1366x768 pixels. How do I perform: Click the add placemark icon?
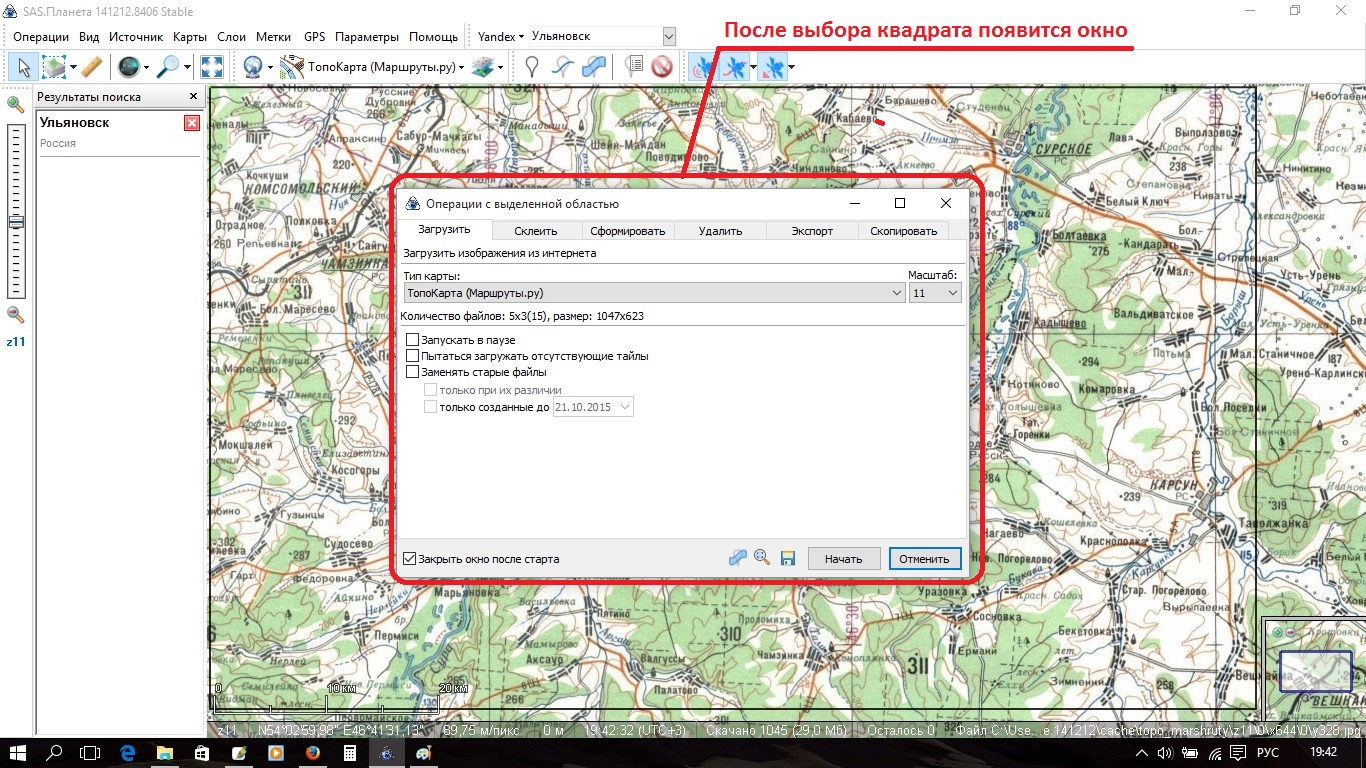[532, 67]
